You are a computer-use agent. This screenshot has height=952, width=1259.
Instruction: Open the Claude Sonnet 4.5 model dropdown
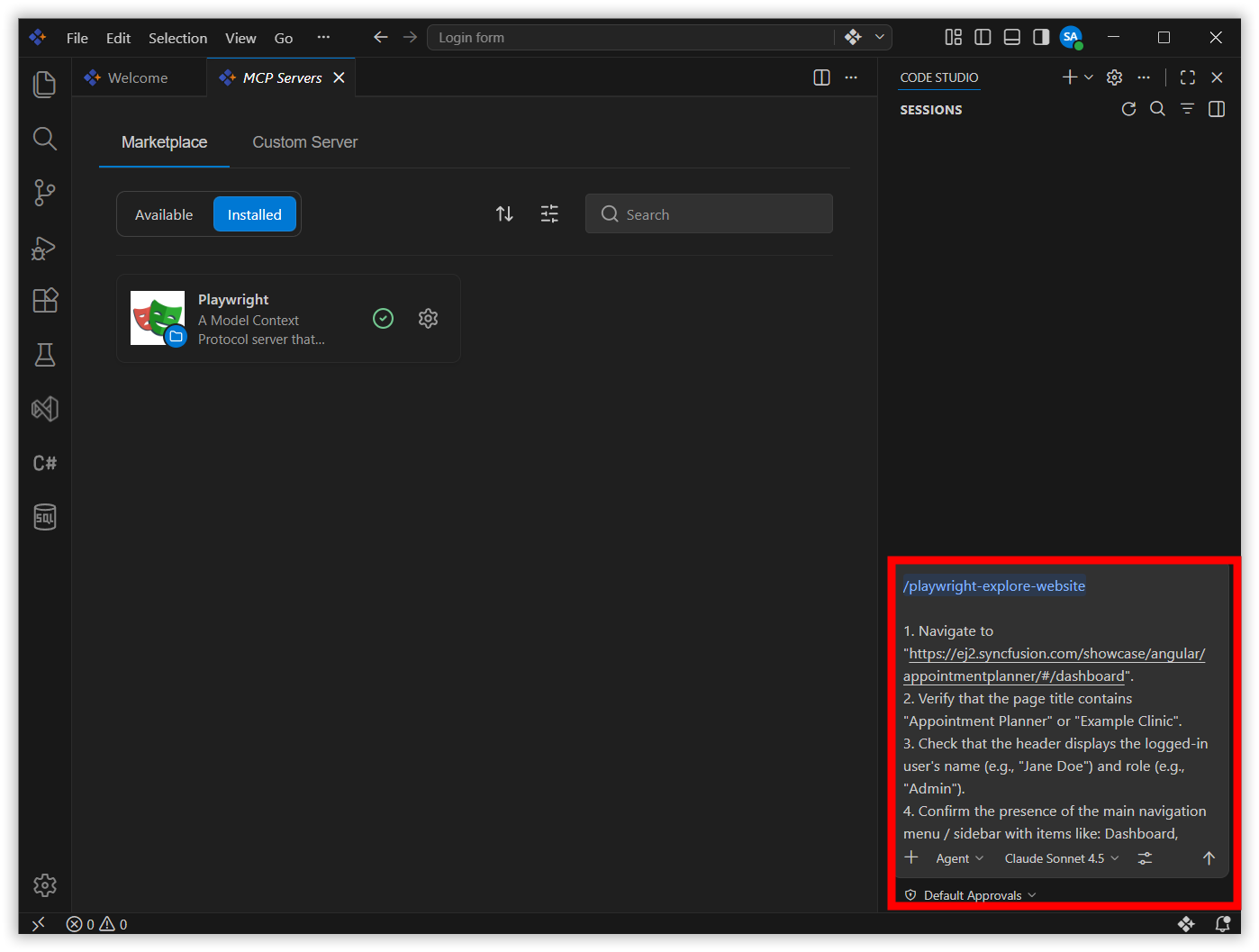click(1062, 858)
